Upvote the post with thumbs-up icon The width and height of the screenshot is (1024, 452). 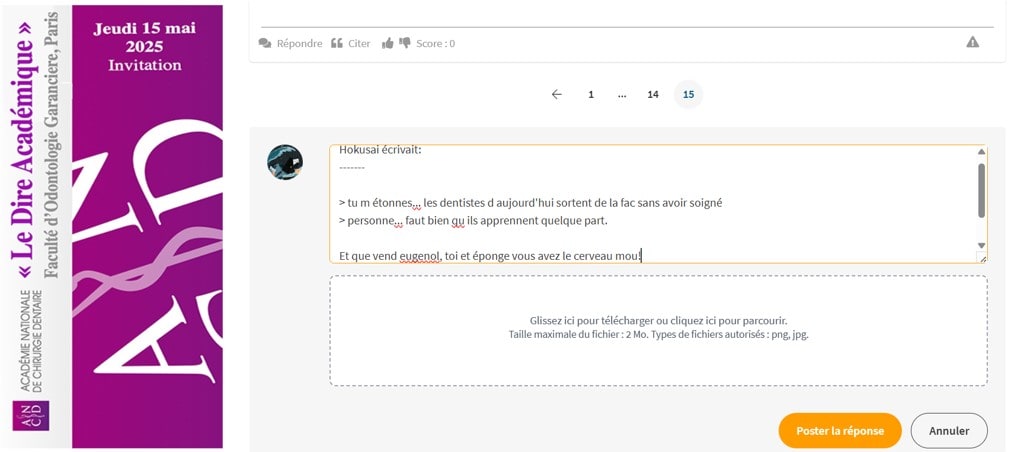387,43
